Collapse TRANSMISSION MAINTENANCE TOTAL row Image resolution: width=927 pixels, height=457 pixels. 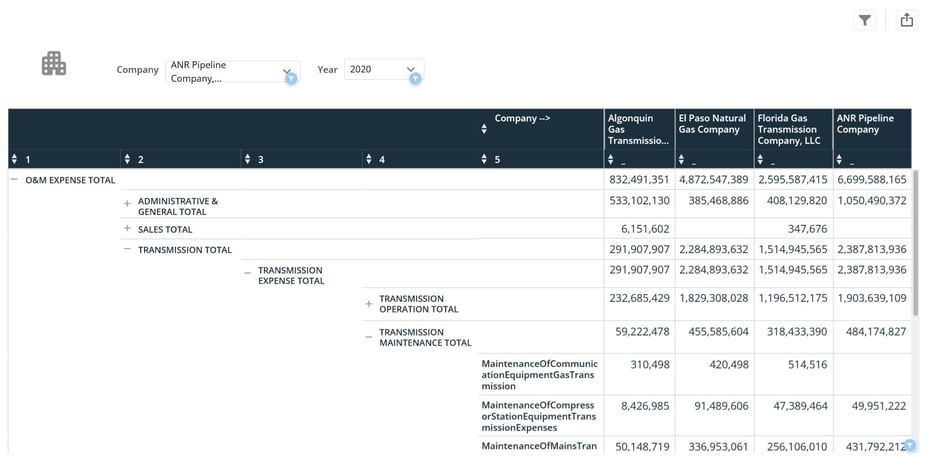pos(369,337)
